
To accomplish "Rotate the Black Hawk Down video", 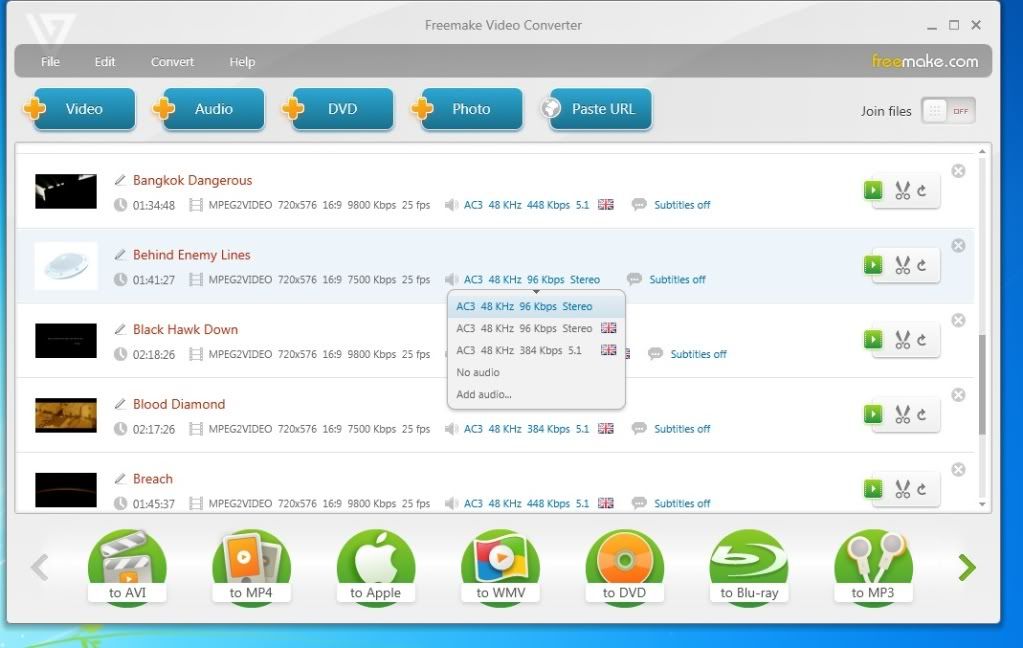I will pyautogui.click(x=922, y=340).
